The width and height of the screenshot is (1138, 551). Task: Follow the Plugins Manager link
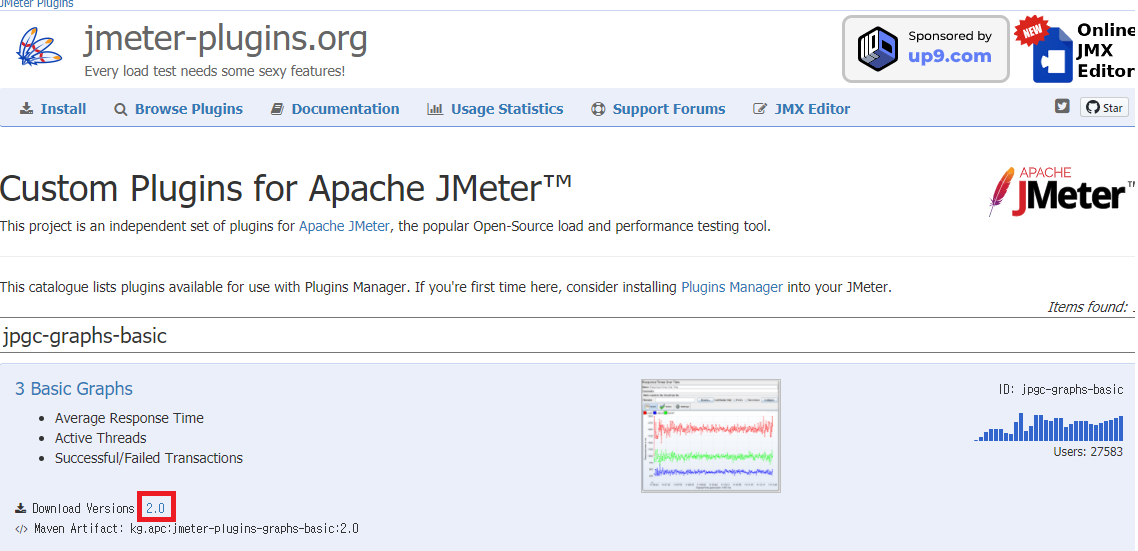tap(732, 287)
